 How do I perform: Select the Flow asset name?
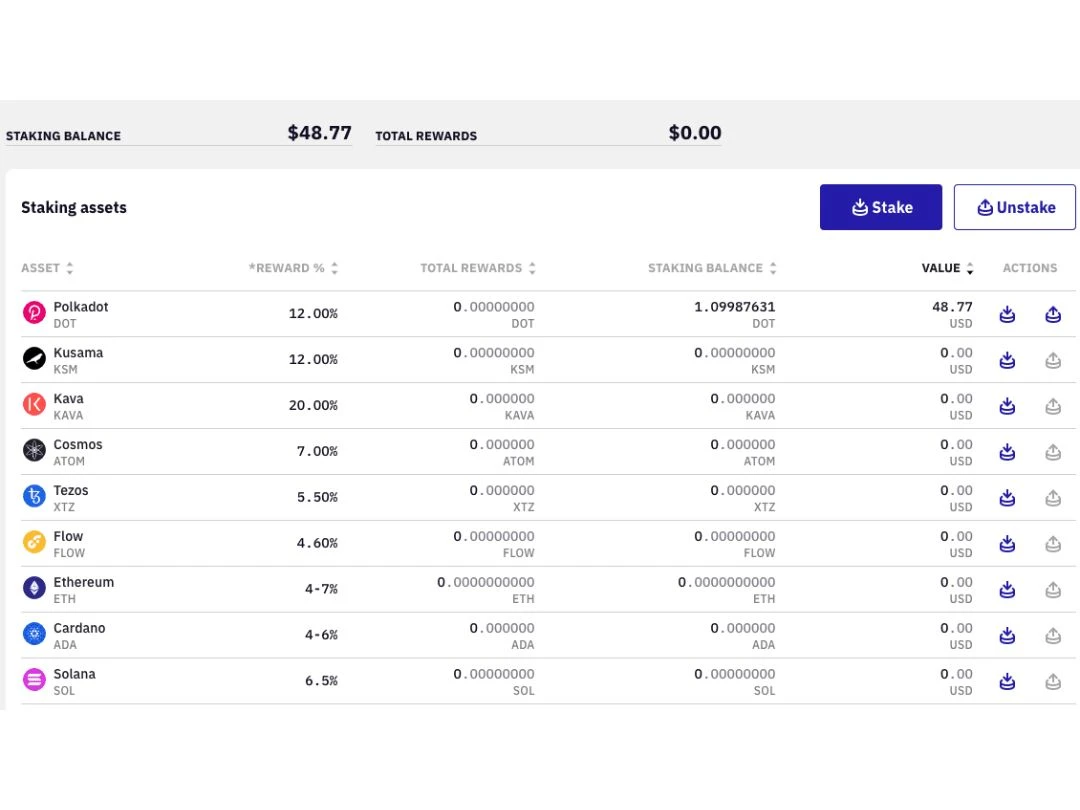(x=68, y=536)
